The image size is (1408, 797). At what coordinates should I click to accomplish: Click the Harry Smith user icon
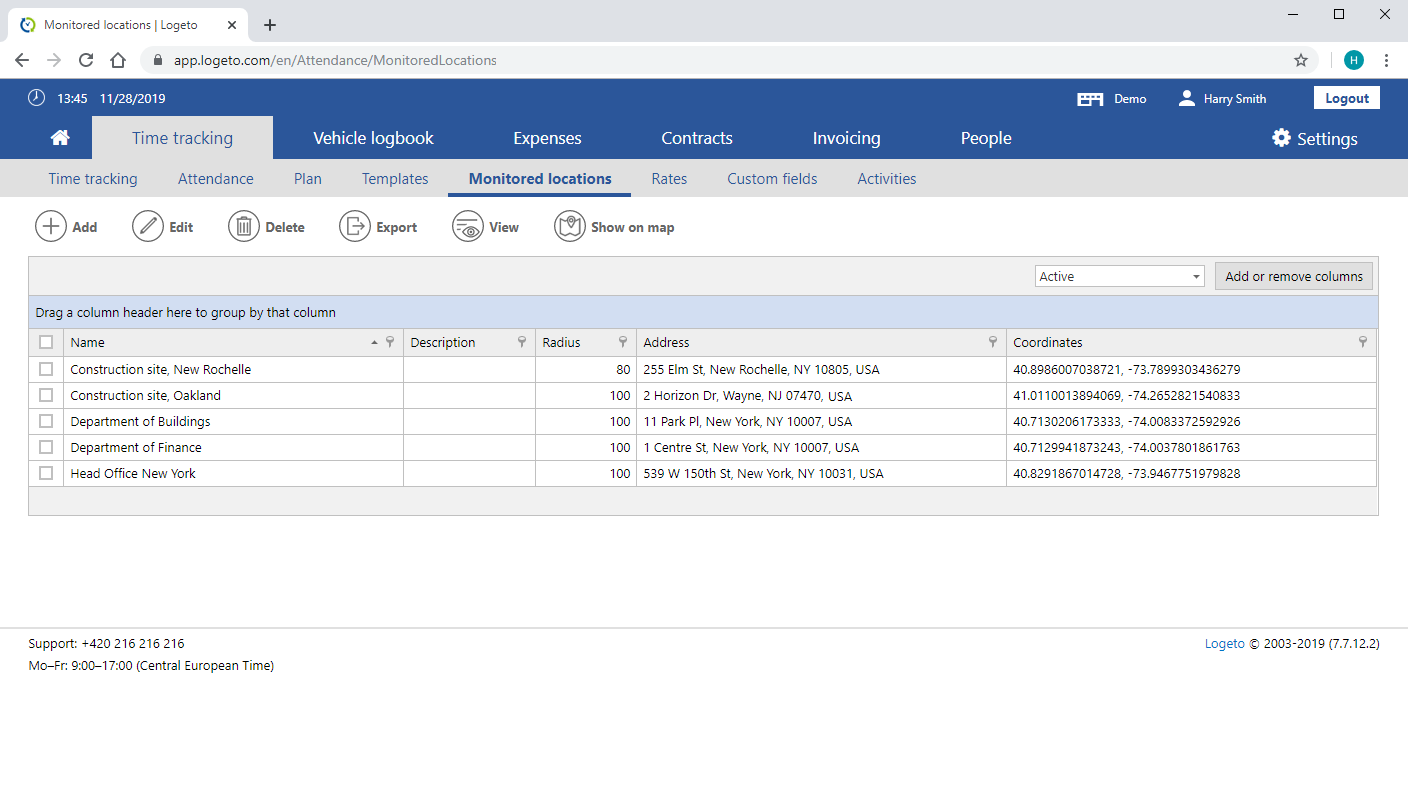(x=1187, y=98)
